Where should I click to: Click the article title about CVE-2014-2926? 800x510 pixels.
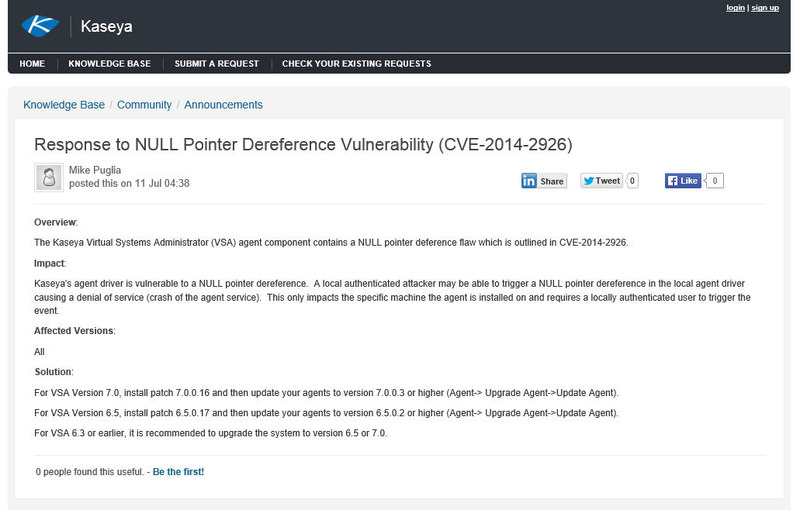(x=303, y=145)
